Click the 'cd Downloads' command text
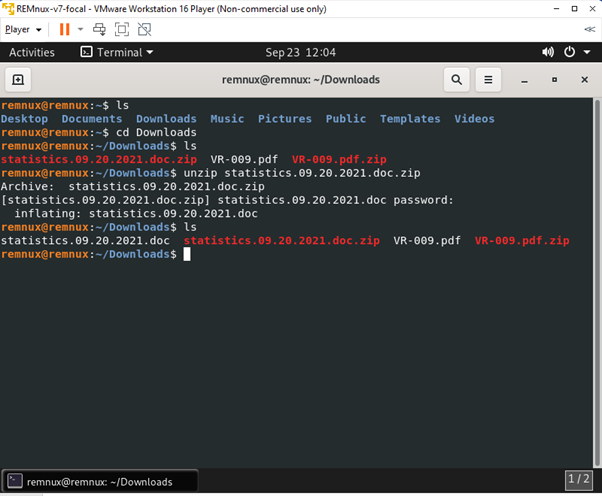The width and height of the screenshot is (602, 496). (x=156, y=132)
